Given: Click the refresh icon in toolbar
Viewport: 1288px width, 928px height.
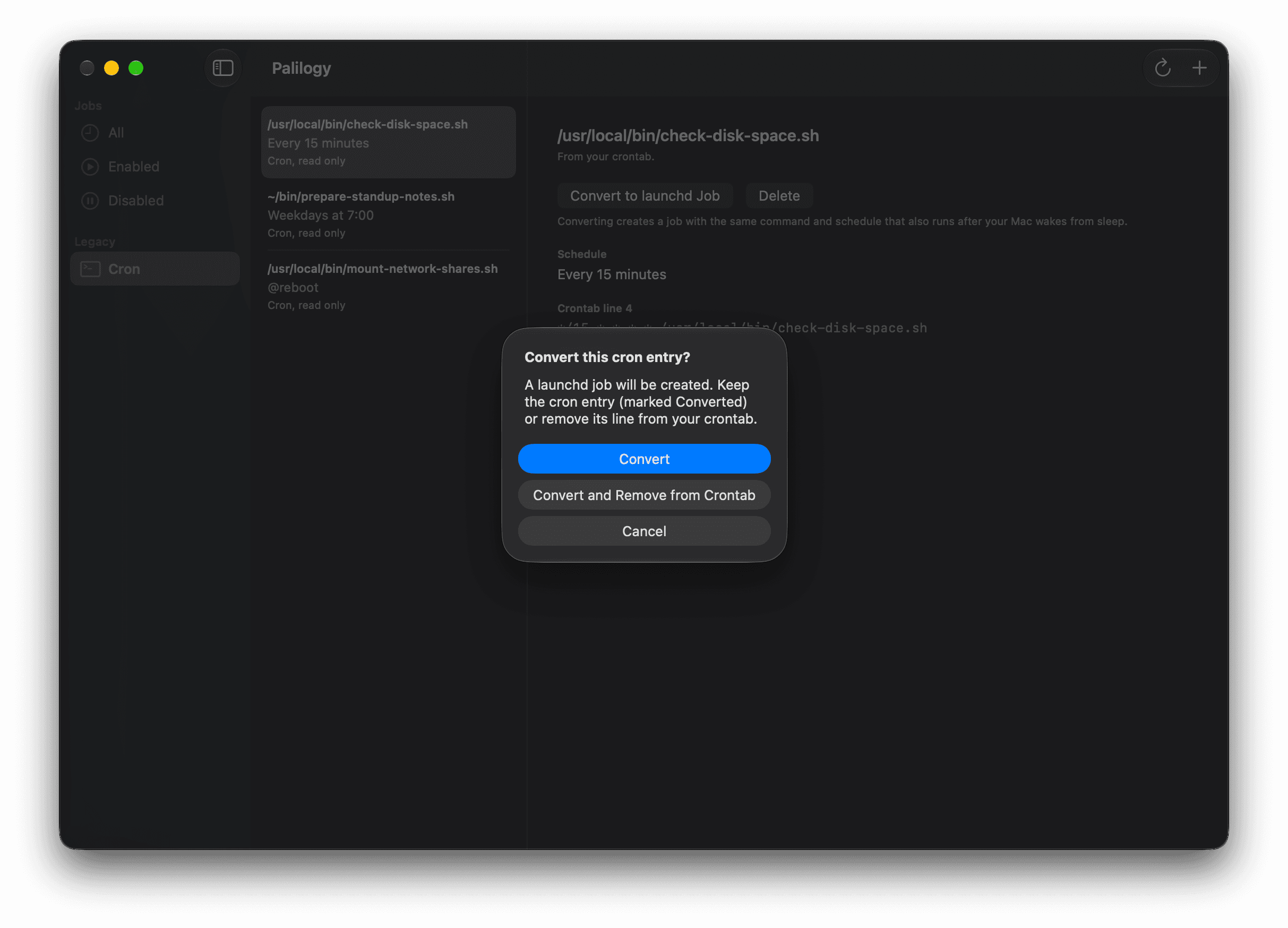Looking at the screenshot, I should tap(1162, 68).
